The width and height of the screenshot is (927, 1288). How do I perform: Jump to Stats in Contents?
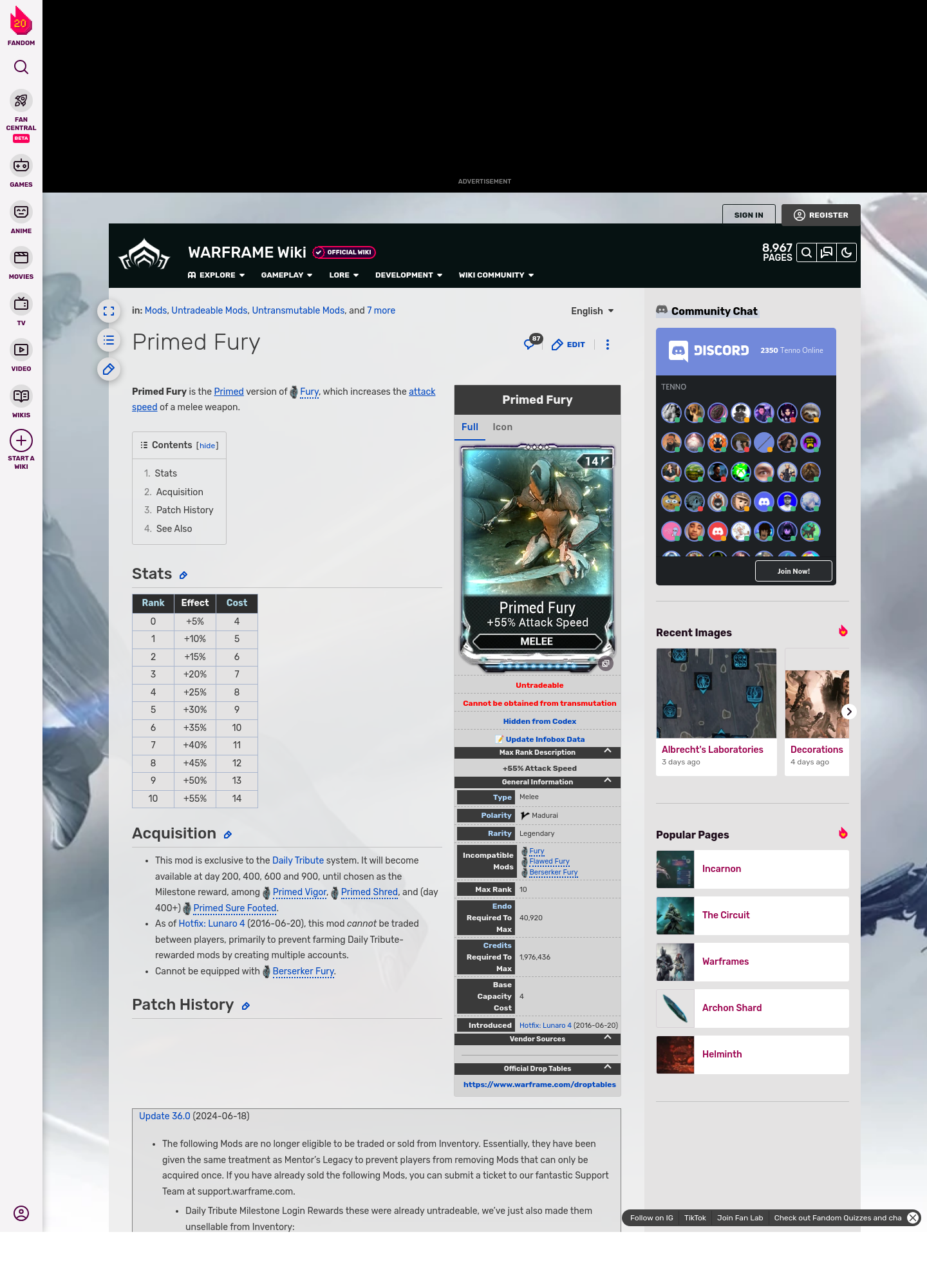click(x=165, y=473)
